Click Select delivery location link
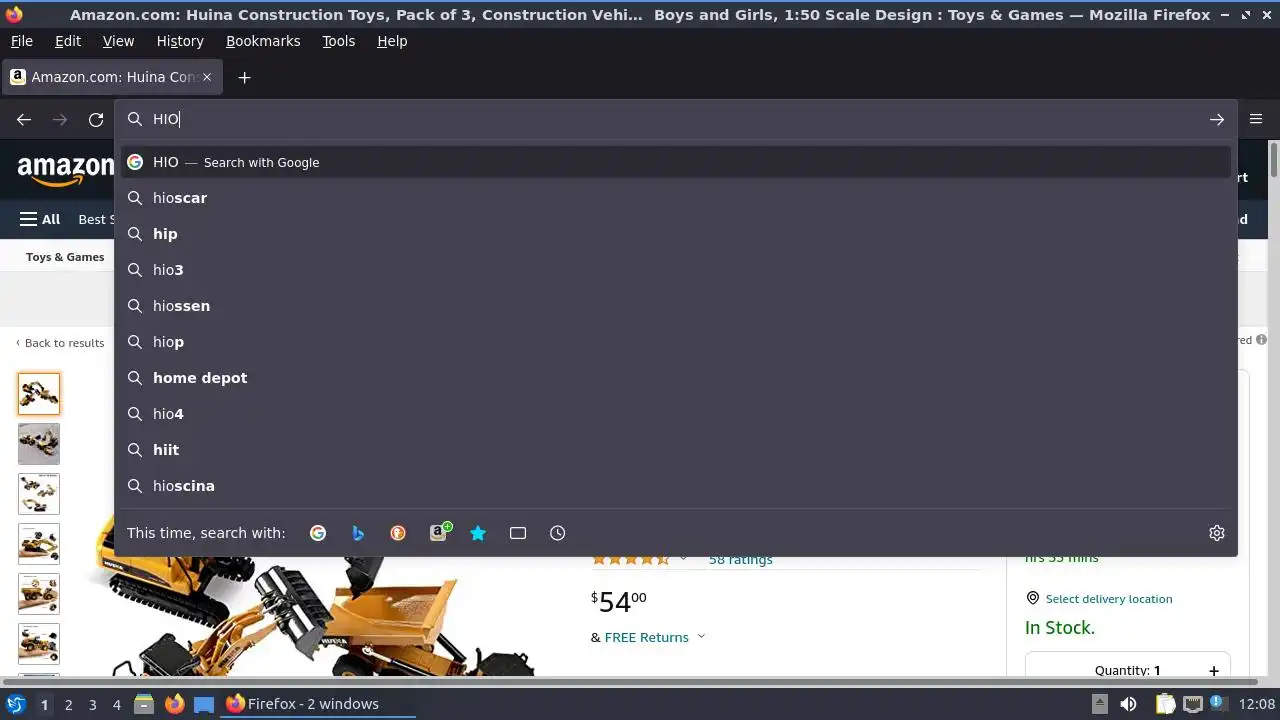The height and width of the screenshot is (720, 1280). pyautogui.click(x=1109, y=599)
